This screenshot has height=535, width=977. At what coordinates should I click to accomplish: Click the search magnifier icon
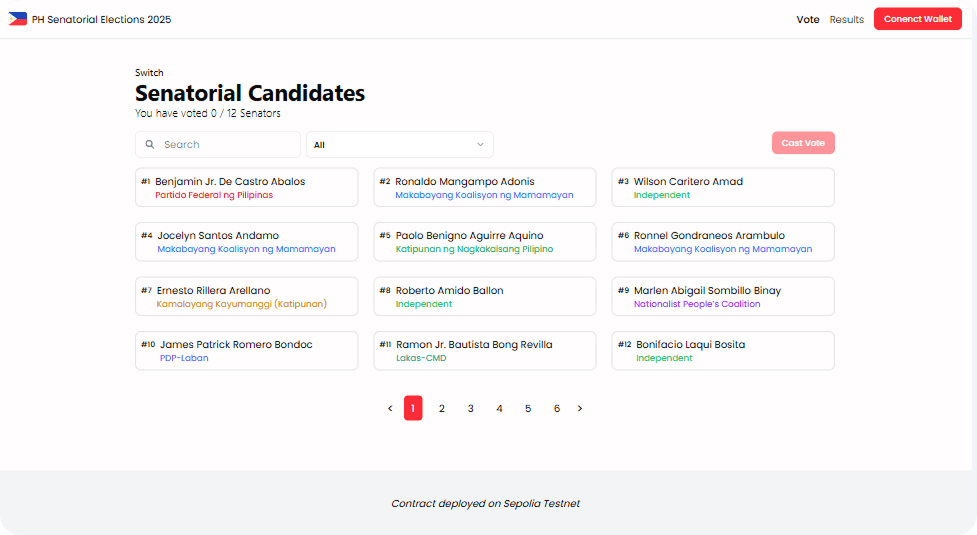150,145
